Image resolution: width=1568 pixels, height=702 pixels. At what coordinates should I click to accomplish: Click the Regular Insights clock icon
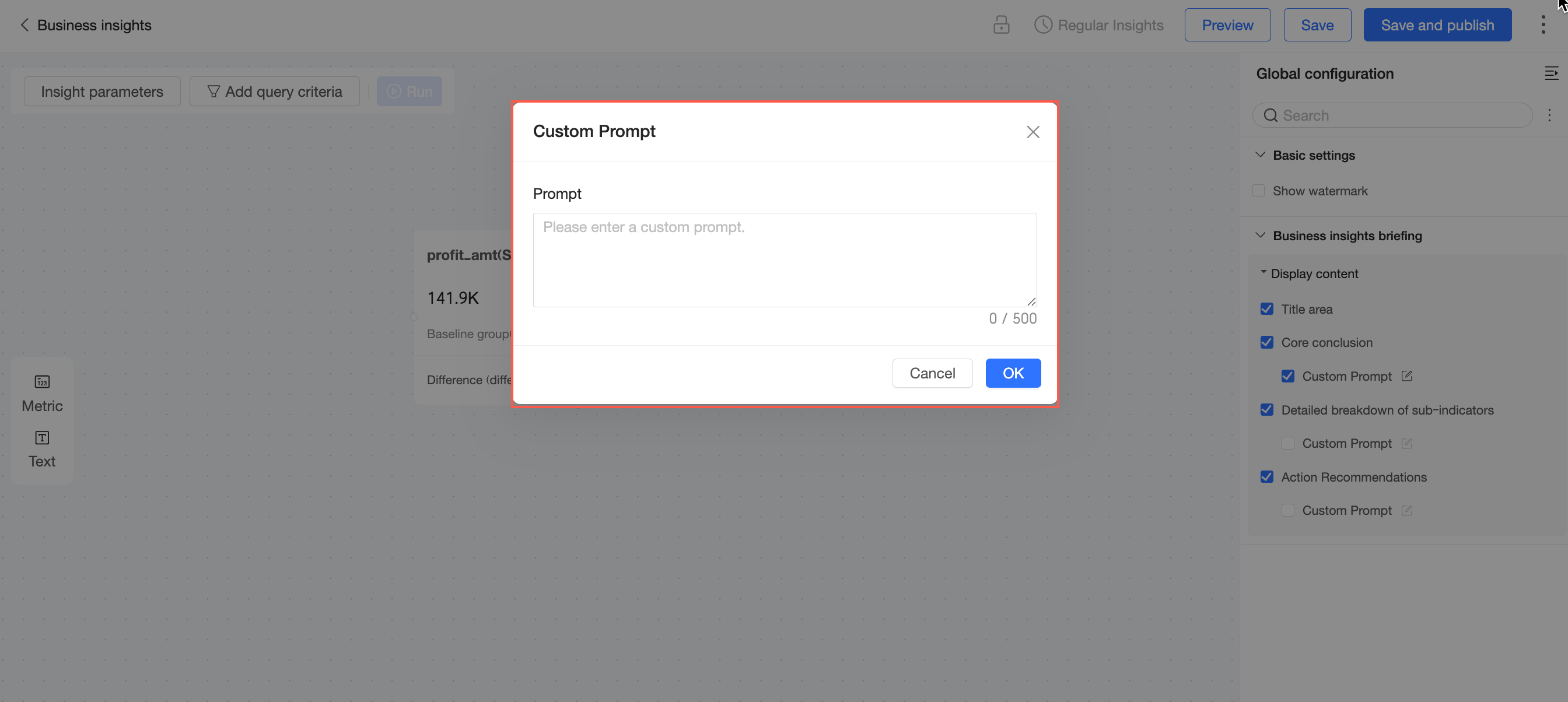click(x=1042, y=25)
